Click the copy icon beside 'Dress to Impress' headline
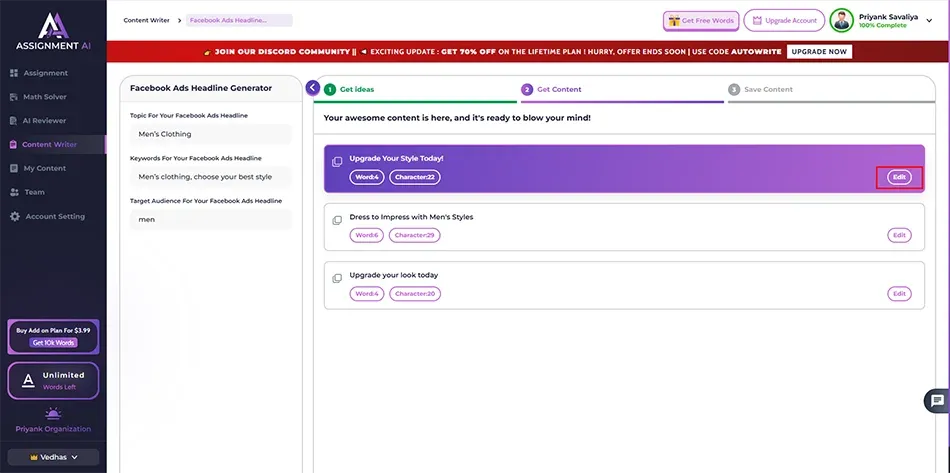950x473 pixels. pyautogui.click(x=337, y=219)
